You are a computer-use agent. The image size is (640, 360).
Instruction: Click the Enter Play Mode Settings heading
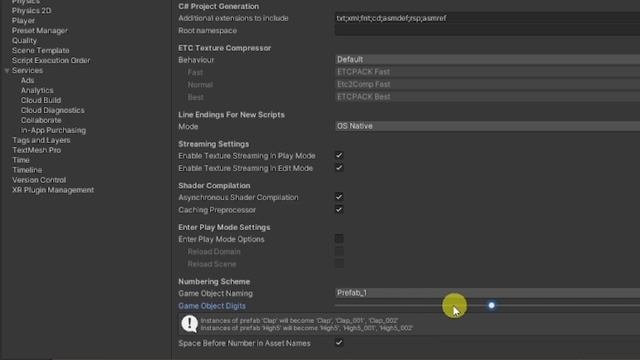[x=224, y=227]
